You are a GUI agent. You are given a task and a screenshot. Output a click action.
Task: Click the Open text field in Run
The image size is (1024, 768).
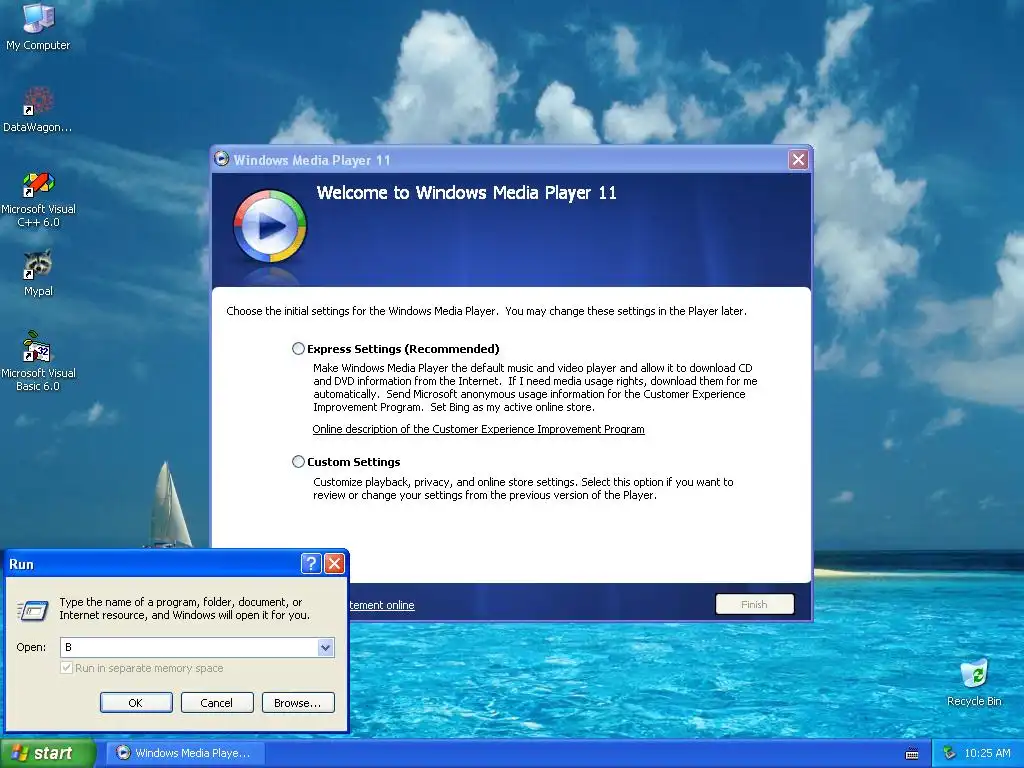click(x=189, y=647)
